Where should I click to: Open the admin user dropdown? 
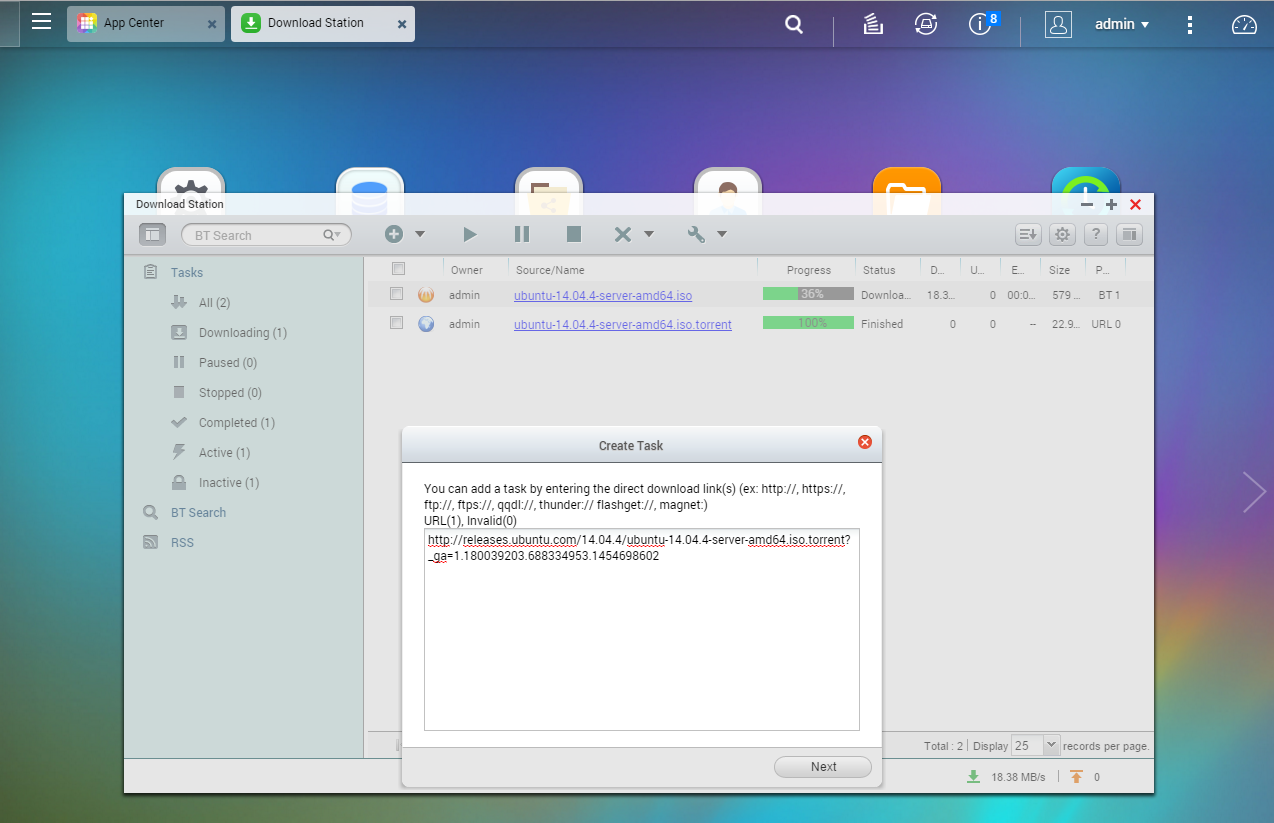point(1122,25)
